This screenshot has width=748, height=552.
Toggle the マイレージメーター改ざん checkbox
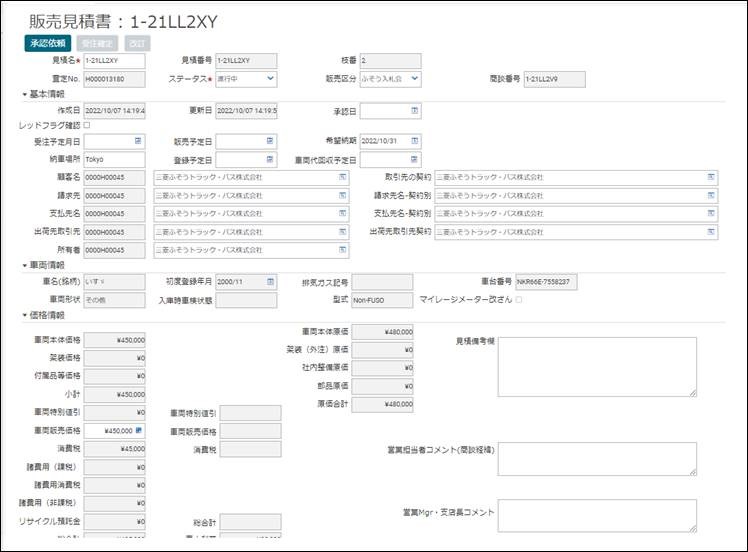518,300
